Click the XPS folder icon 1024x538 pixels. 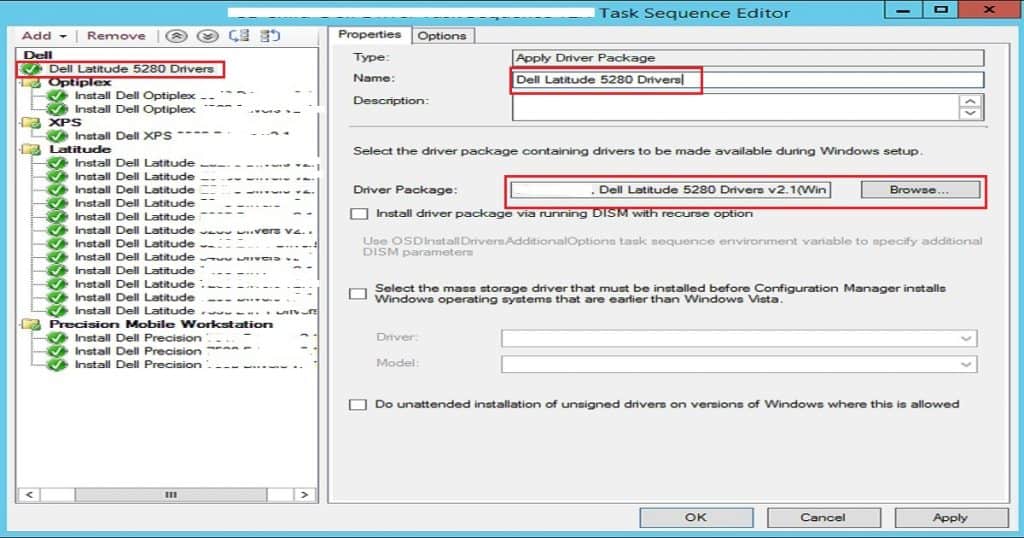point(31,122)
